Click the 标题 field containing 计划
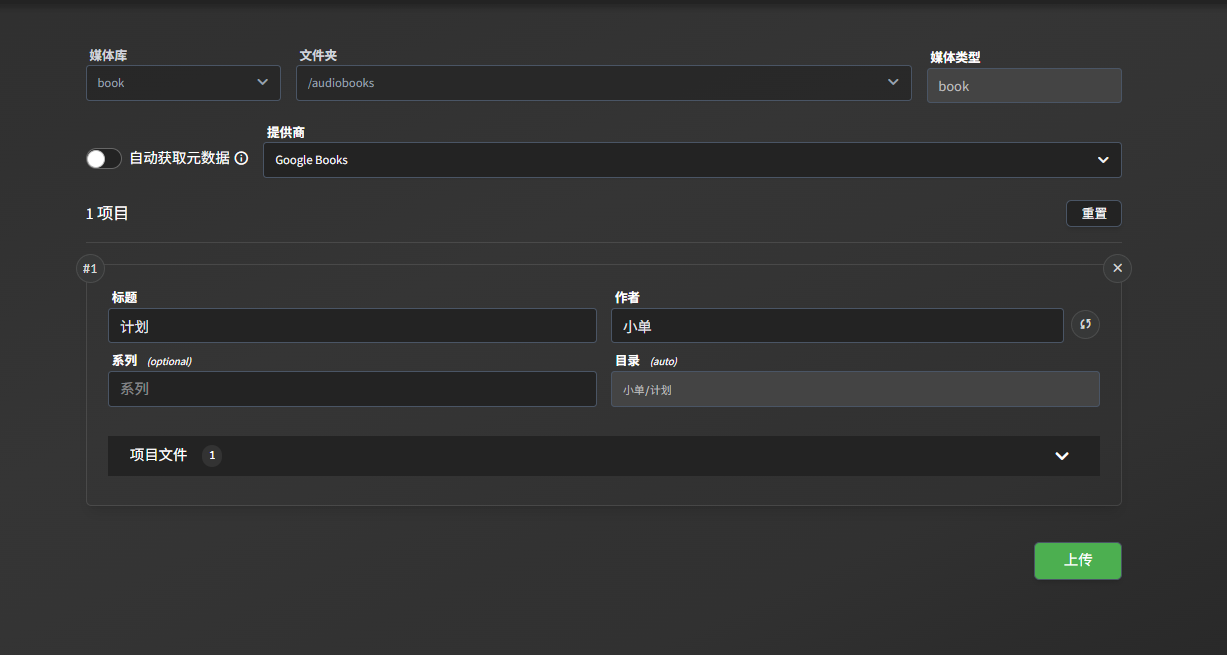 352,326
